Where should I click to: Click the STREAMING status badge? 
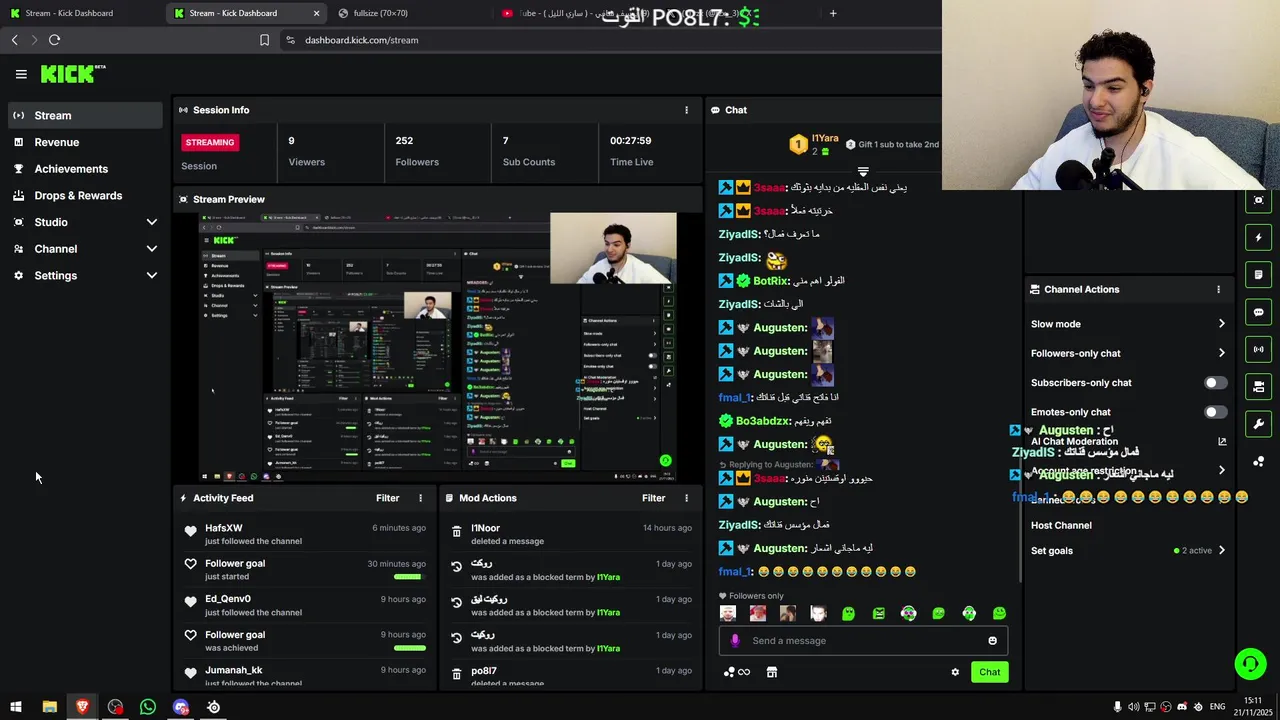(x=210, y=142)
